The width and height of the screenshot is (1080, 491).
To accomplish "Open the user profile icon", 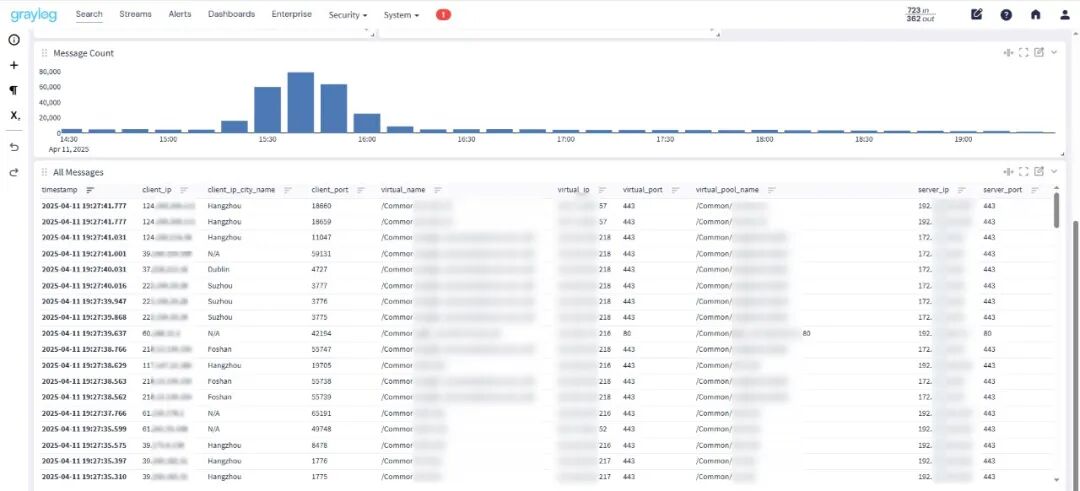I will (1065, 14).
